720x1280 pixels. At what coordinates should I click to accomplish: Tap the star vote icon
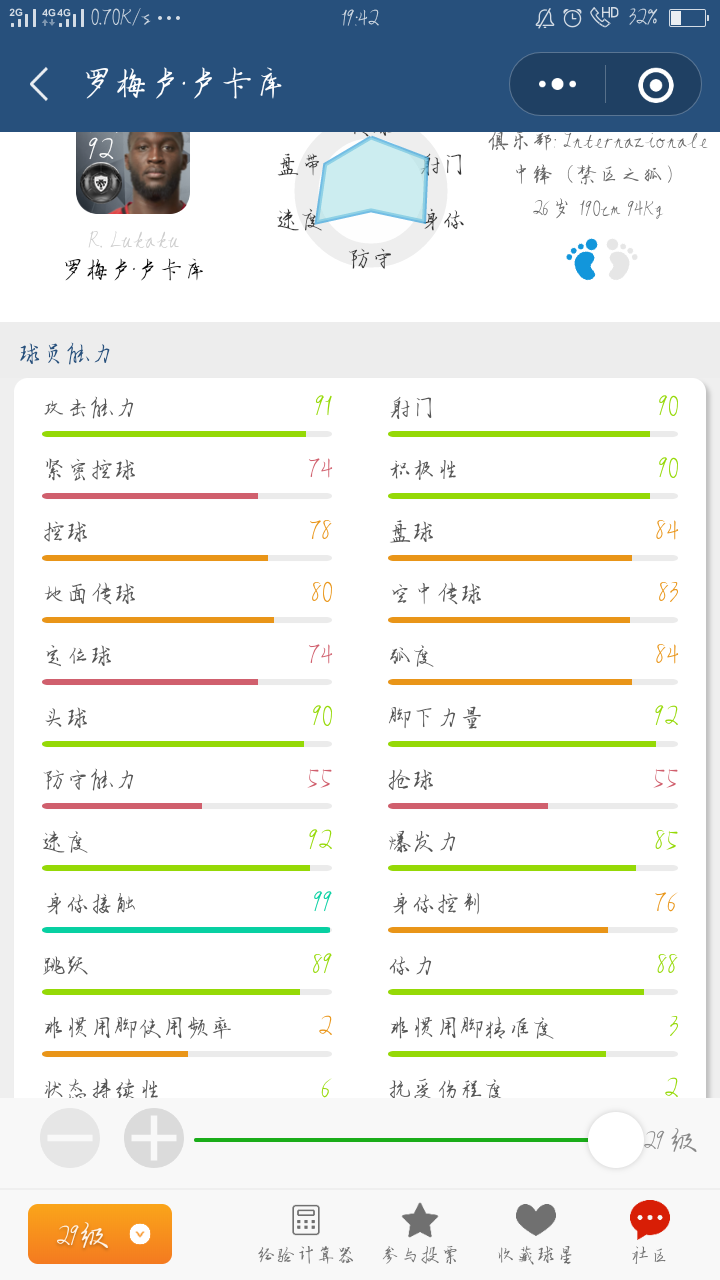420,1220
